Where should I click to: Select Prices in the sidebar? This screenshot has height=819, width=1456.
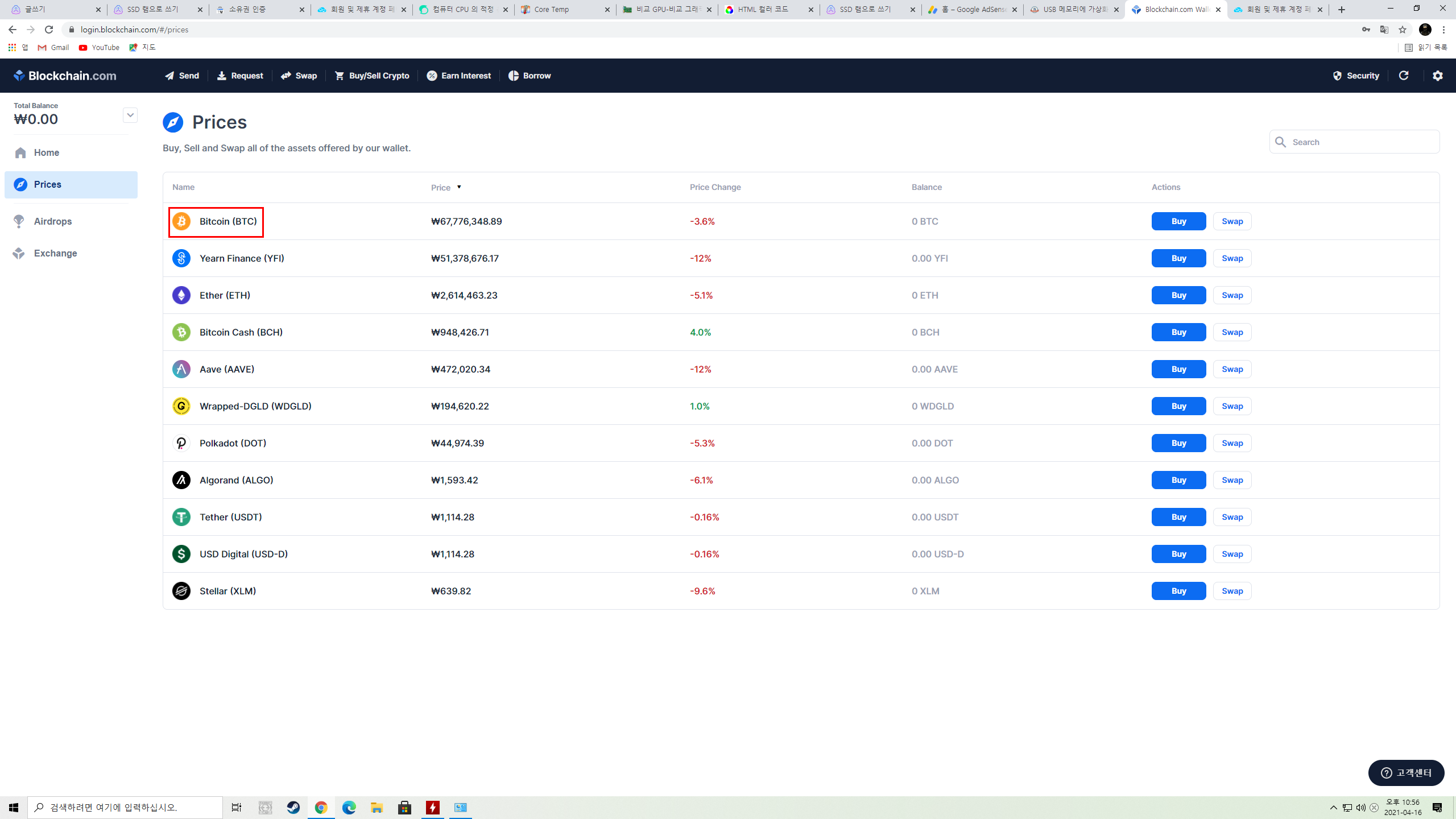point(71,184)
